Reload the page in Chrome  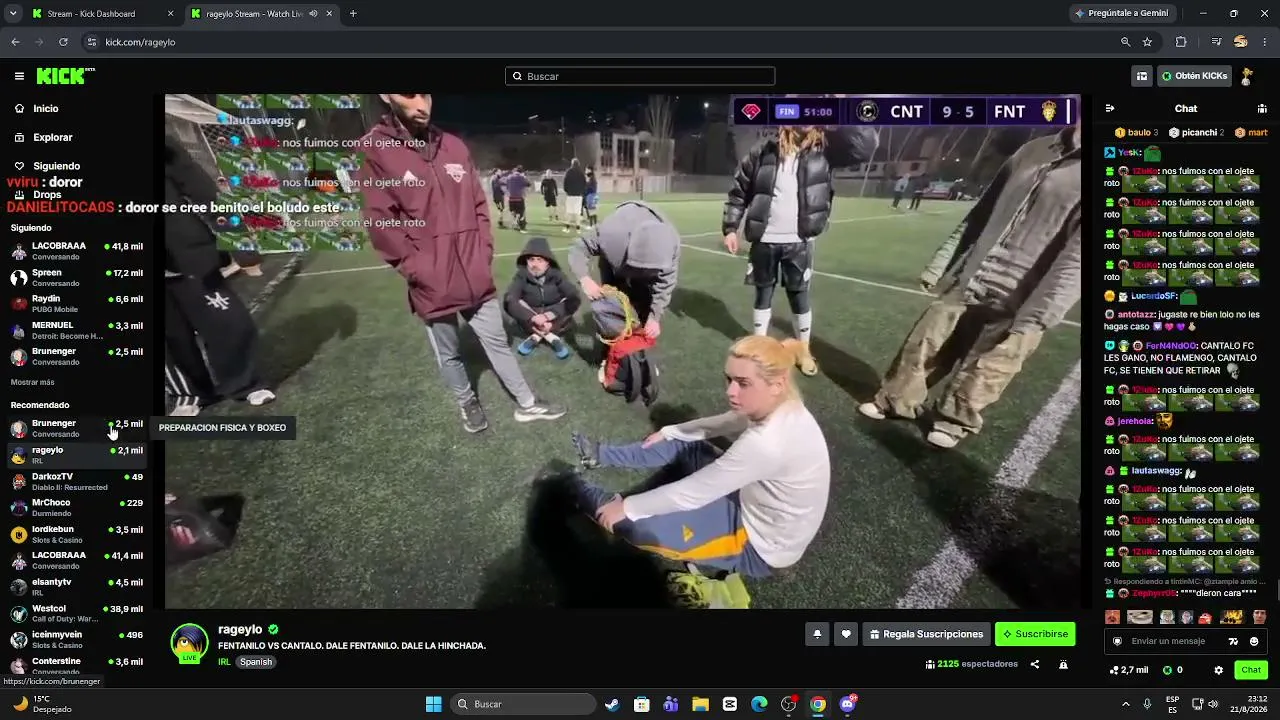click(x=63, y=42)
